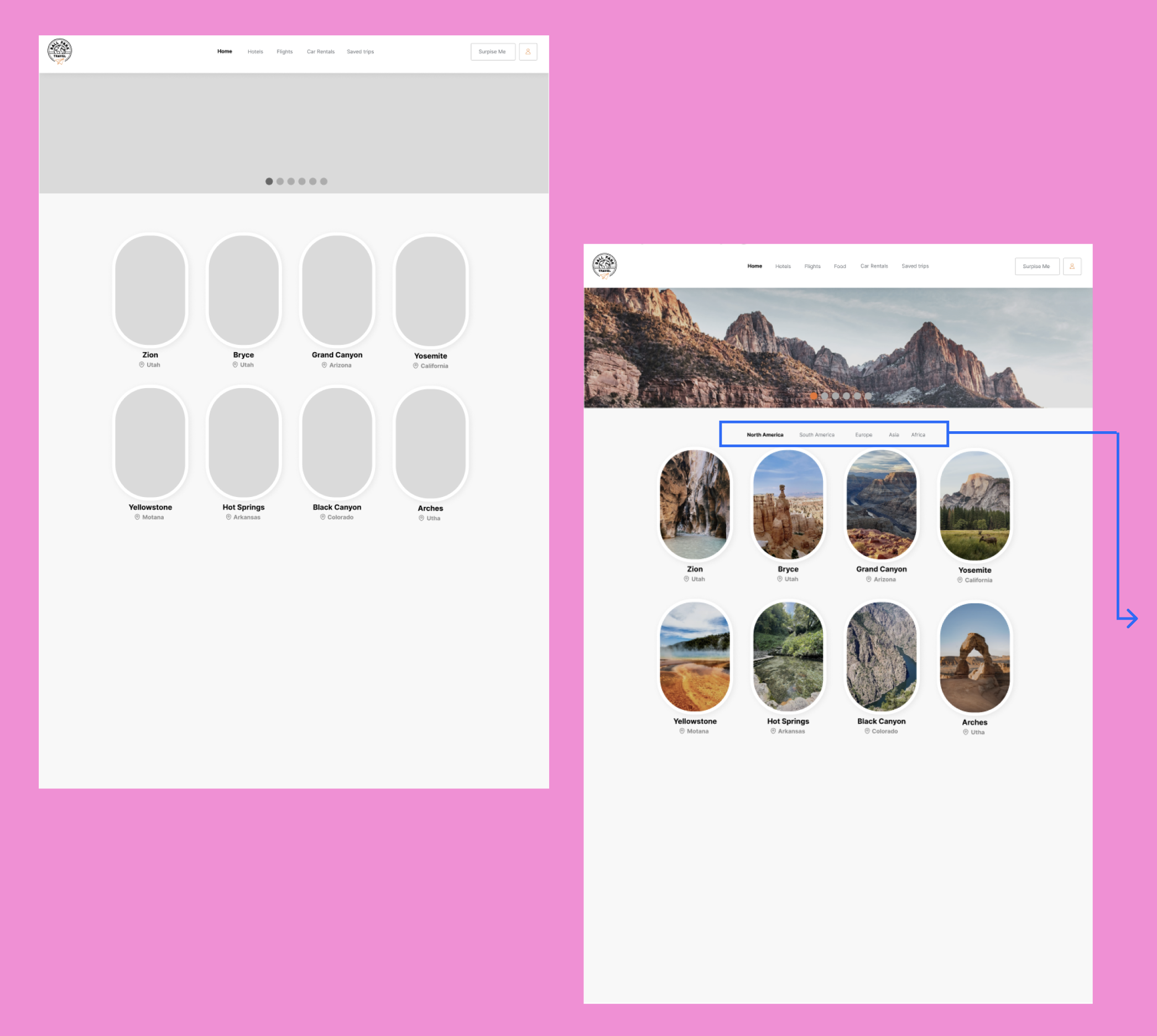This screenshot has height=1036, width=1157.
Task: Click the profile icon in wireframe header
Action: [x=528, y=52]
